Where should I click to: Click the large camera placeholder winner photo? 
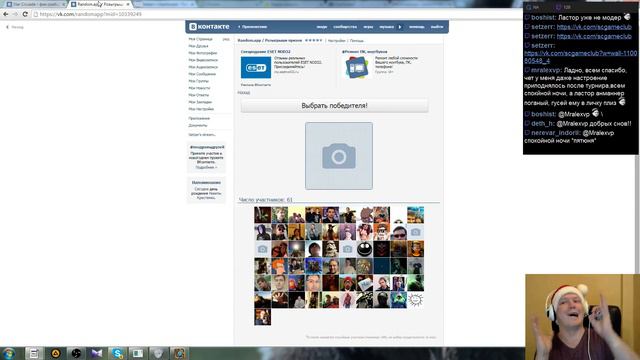click(x=339, y=156)
